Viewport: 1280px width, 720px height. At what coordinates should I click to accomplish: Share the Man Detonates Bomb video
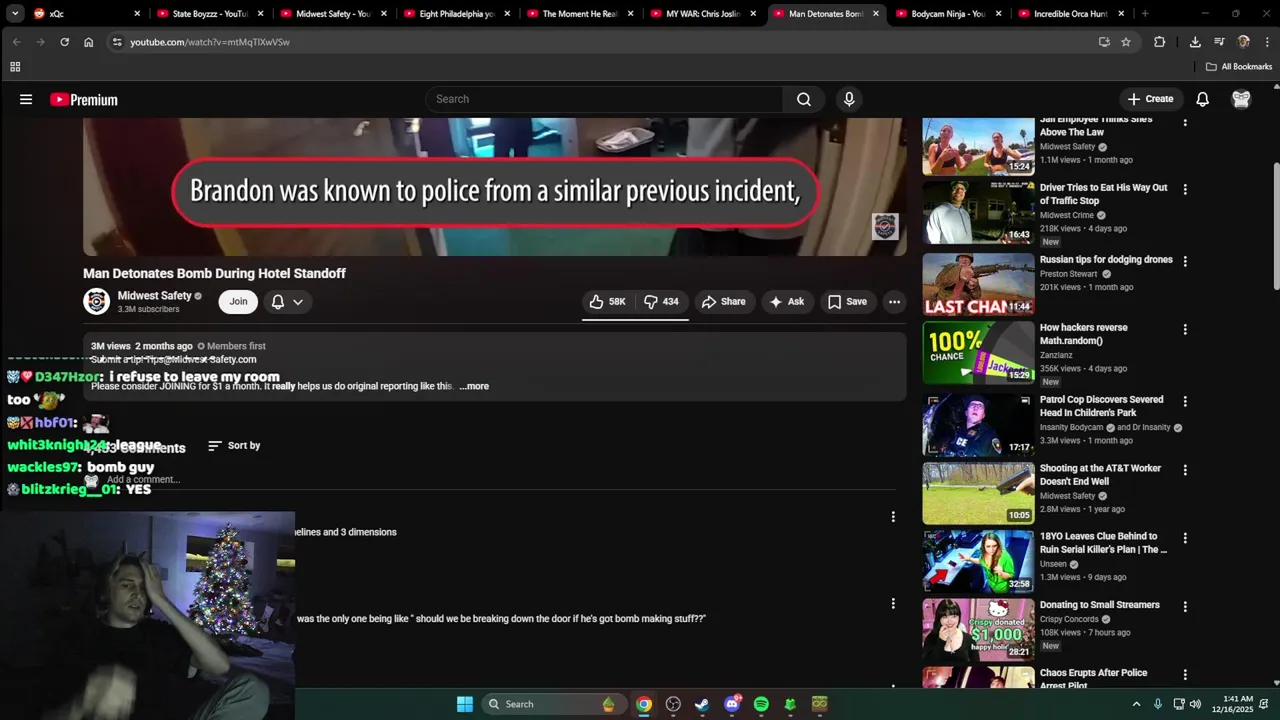point(723,301)
